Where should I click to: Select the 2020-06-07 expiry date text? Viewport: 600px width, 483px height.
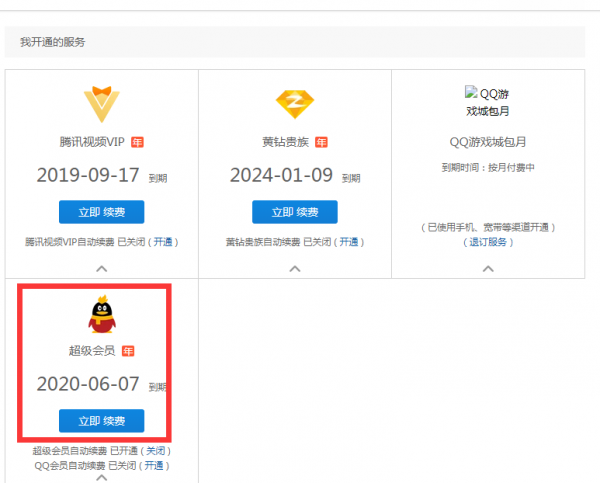[88, 383]
